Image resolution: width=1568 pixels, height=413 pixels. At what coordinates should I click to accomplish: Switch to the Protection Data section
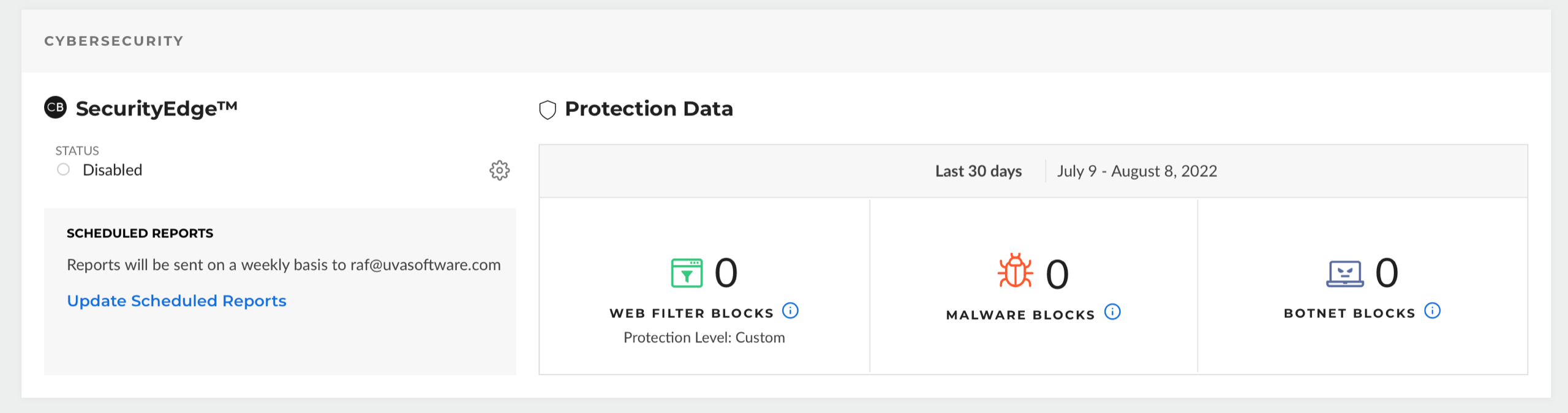(649, 109)
